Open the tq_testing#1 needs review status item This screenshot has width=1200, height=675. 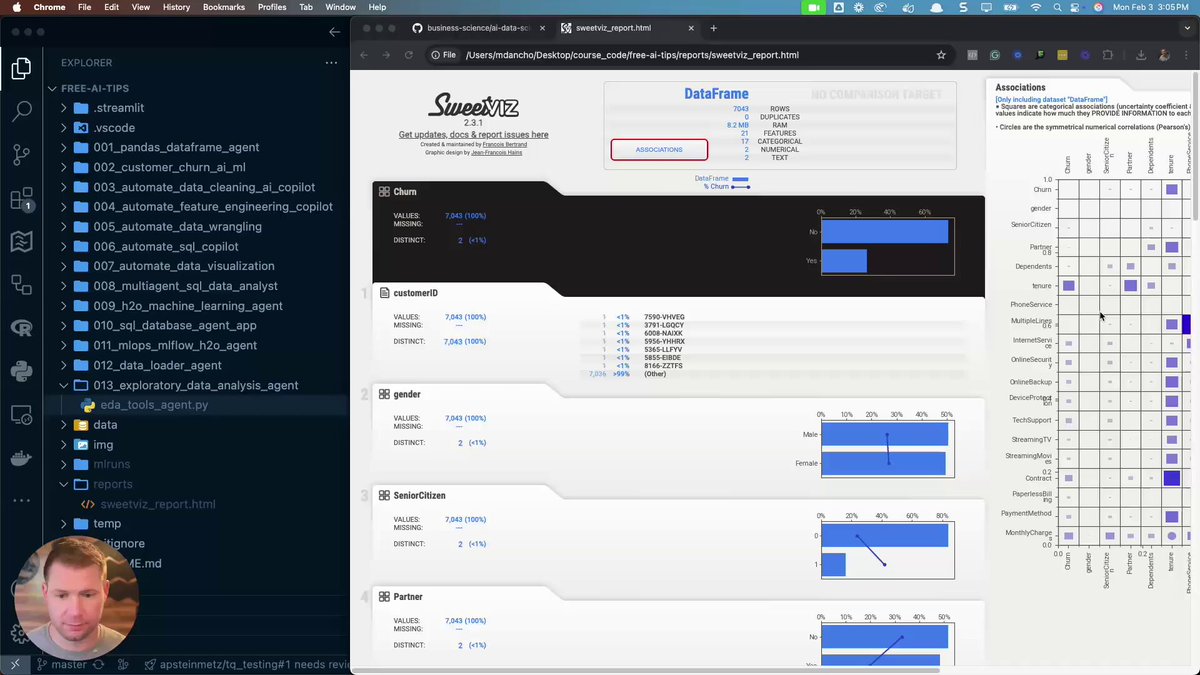pyautogui.click(x=248, y=664)
